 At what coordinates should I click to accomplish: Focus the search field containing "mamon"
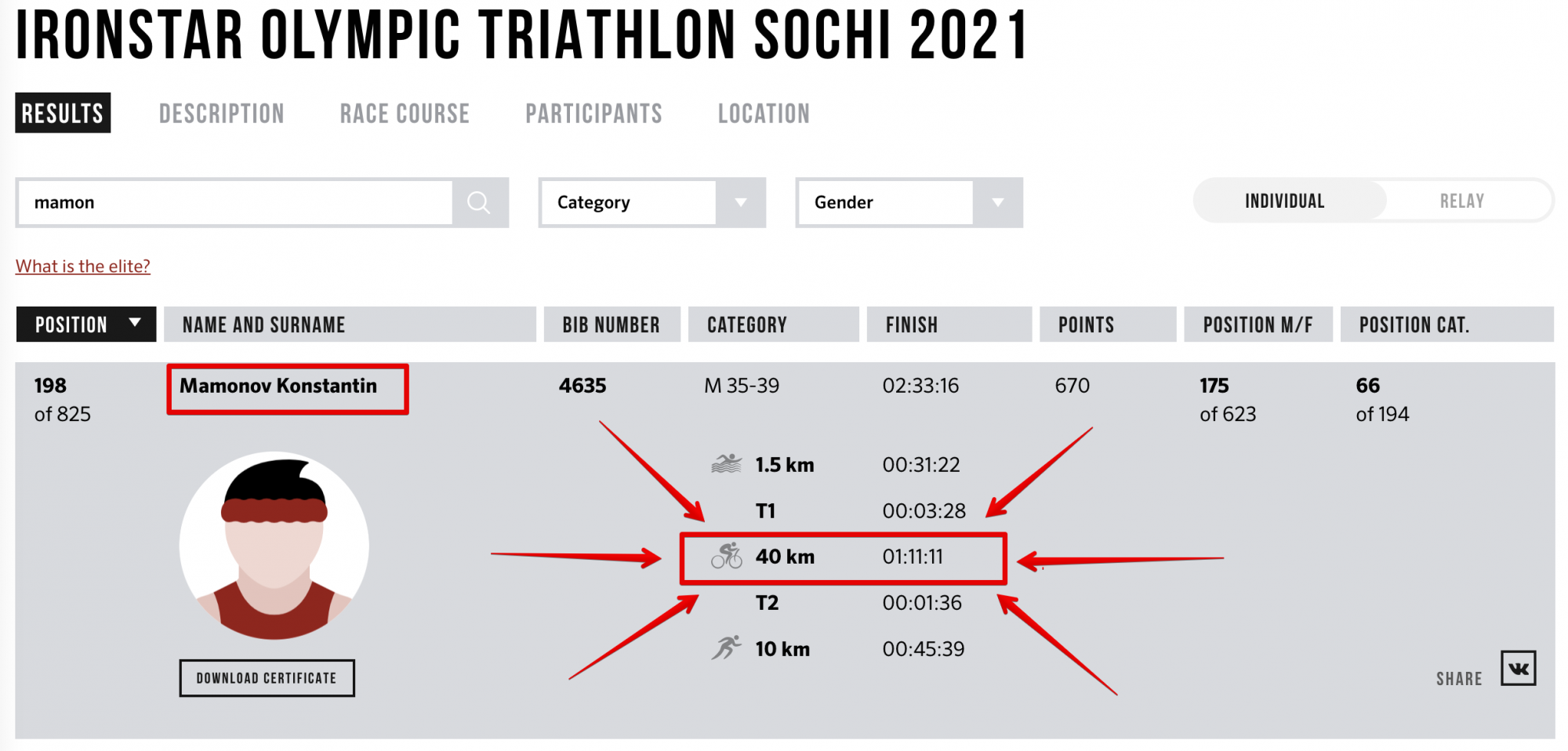point(235,203)
